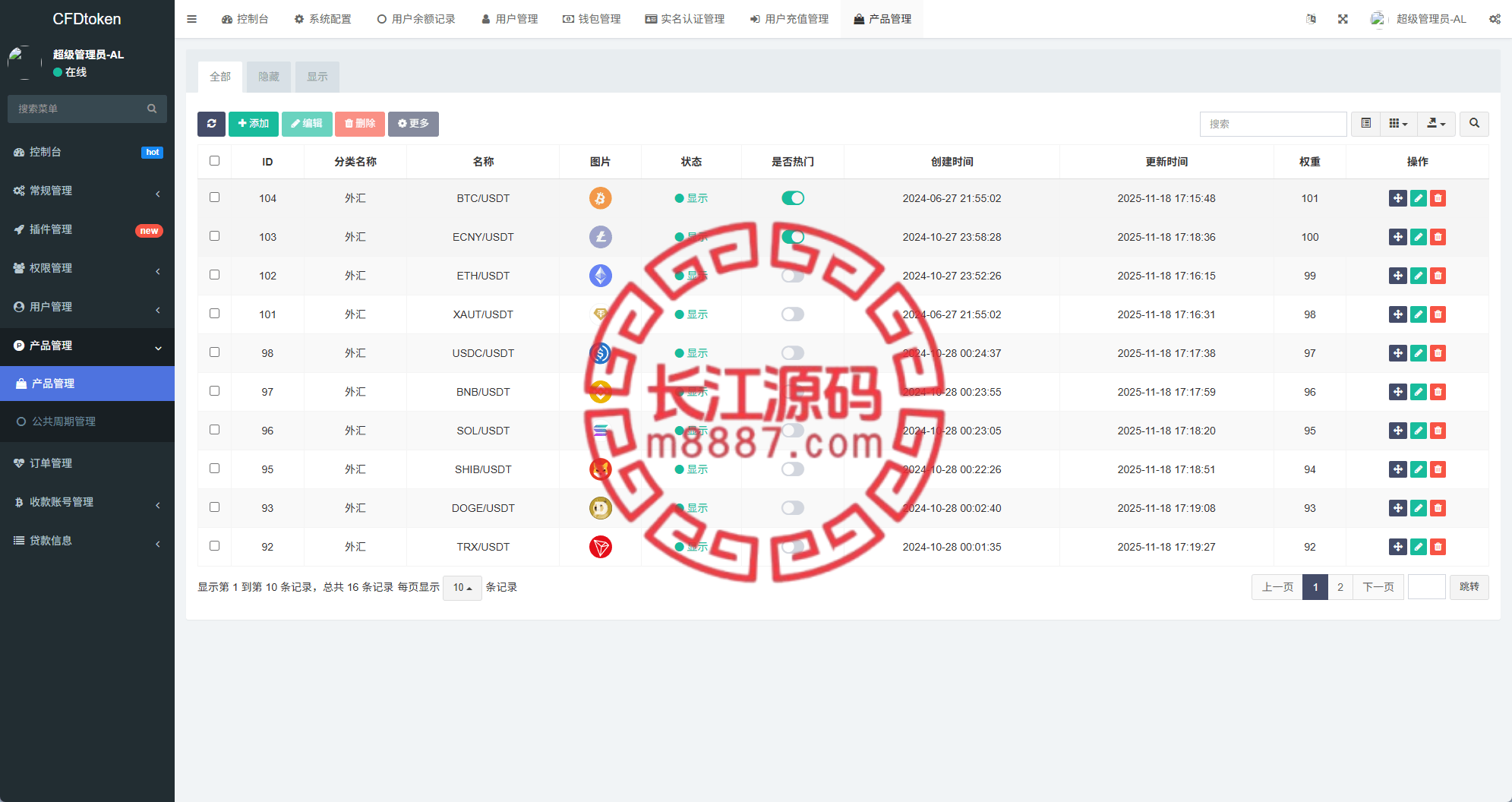Expand the 用户管理 sidebar menu
This screenshot has width=1512, height=802.
point(87,307)
